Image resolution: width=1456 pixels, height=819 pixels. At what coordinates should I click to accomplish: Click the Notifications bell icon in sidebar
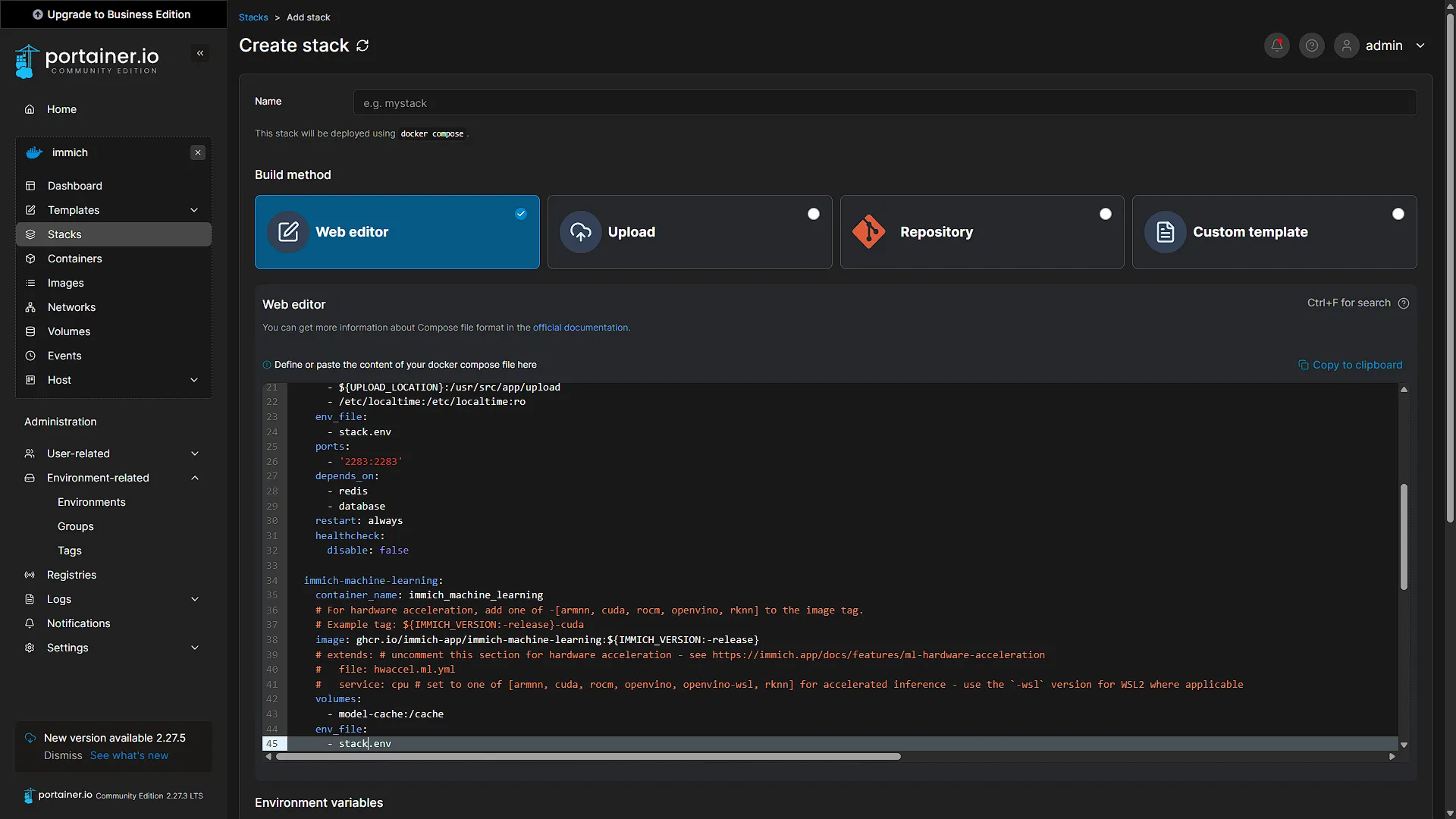[x=30, y=623]
